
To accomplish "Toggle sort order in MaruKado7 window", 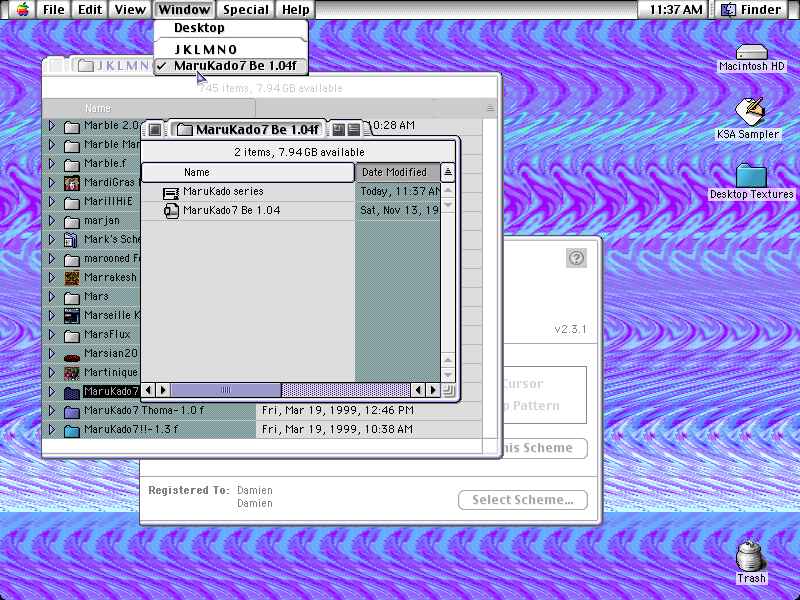I will coord(447,172).
